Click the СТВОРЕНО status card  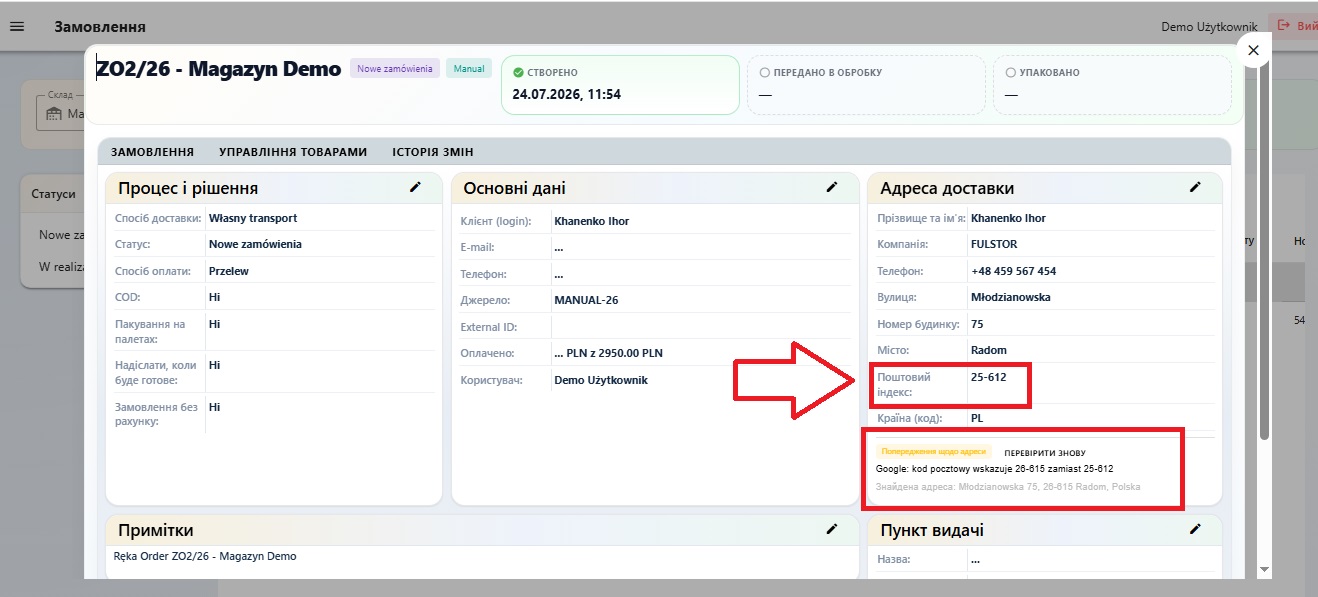coord(619,84)
